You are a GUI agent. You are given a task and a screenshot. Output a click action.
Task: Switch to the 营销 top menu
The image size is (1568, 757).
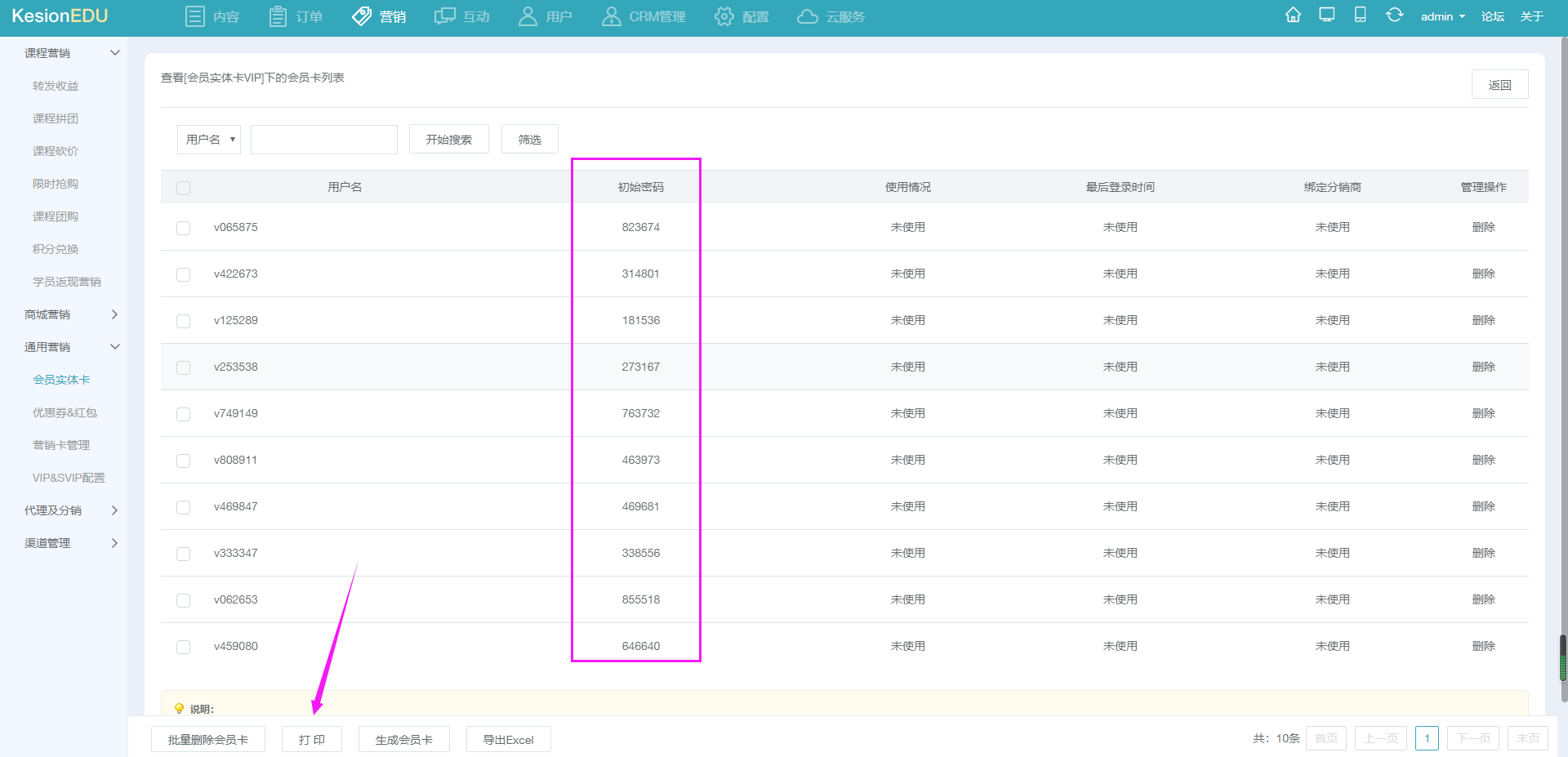click(x=380, y=16)
